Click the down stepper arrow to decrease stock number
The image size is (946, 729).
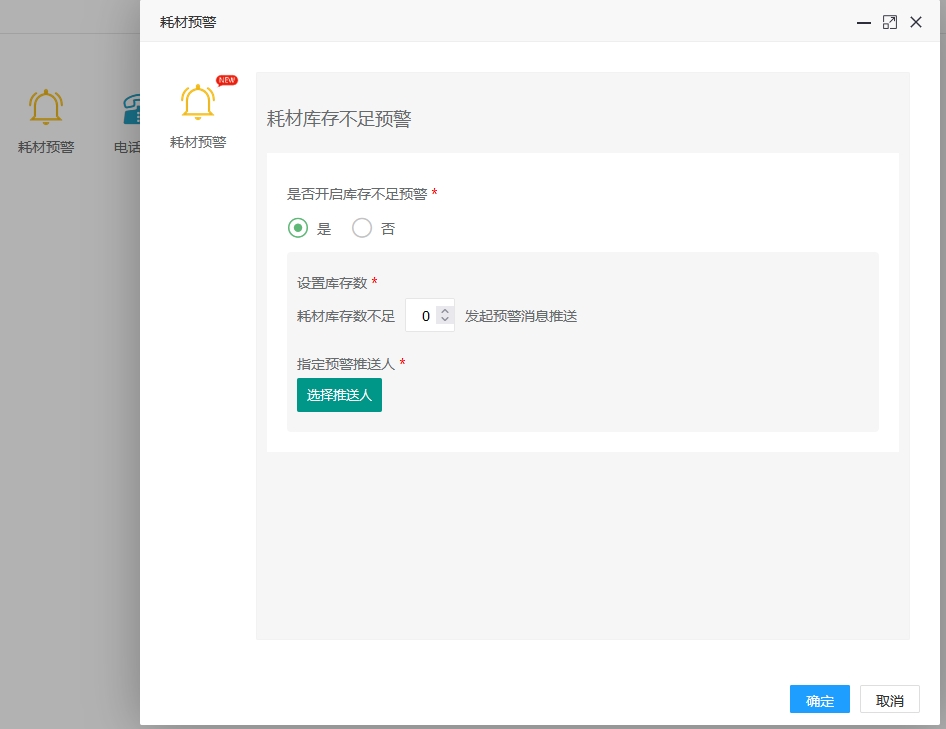[x=444, y=320]
